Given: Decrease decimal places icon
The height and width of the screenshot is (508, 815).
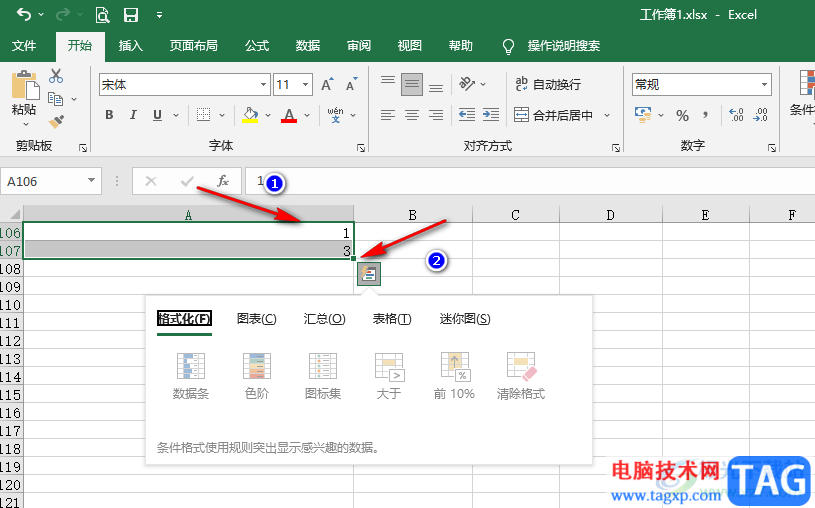Looking at the screenshot, I should point(760,115).
